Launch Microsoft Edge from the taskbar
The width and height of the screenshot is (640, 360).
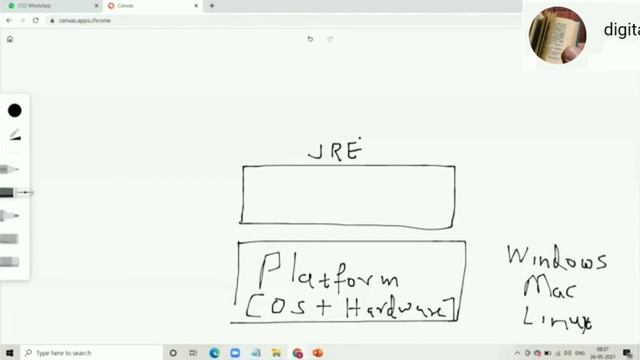point(214,353)
